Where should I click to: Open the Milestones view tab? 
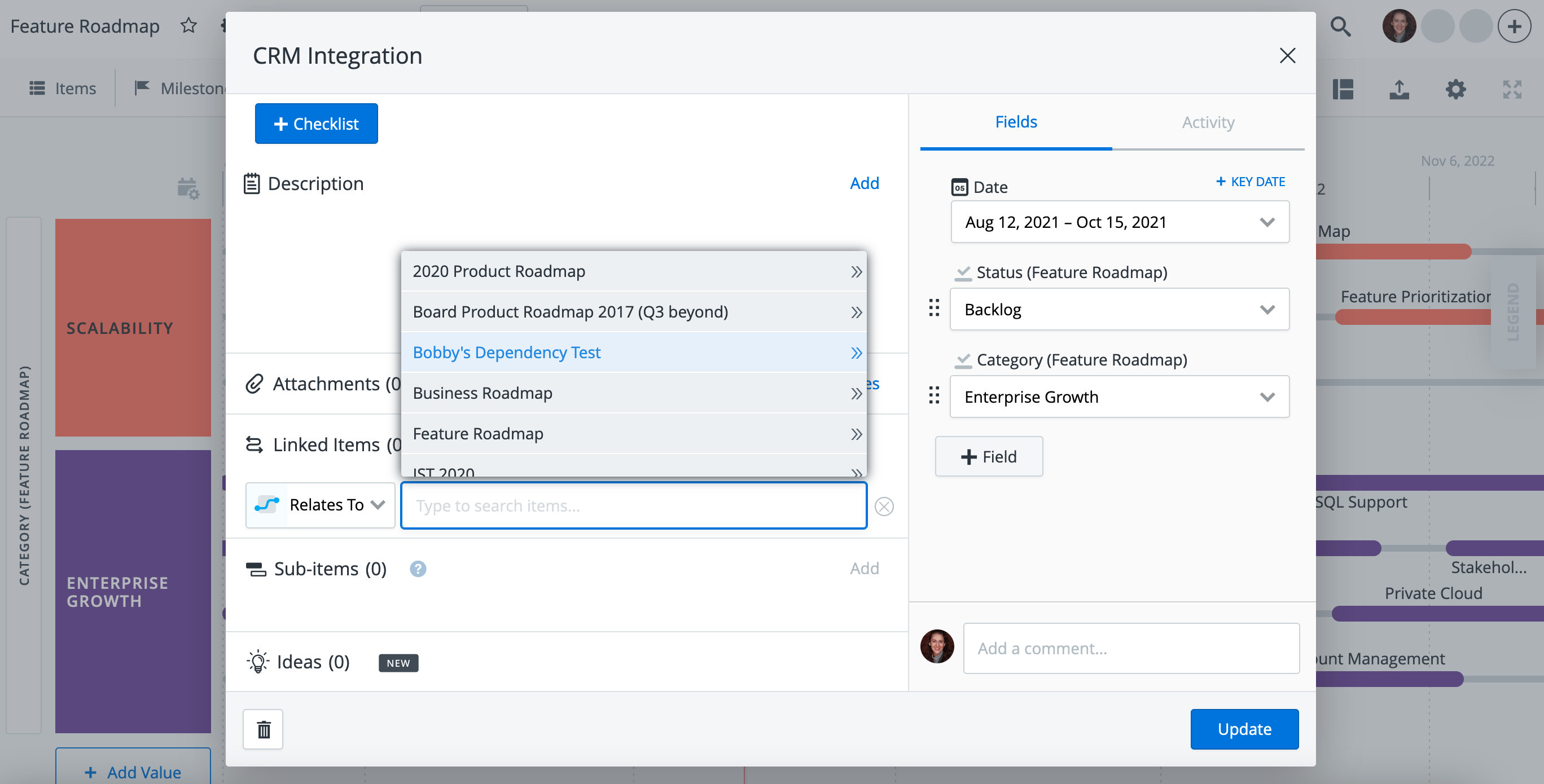coord(180,88)
